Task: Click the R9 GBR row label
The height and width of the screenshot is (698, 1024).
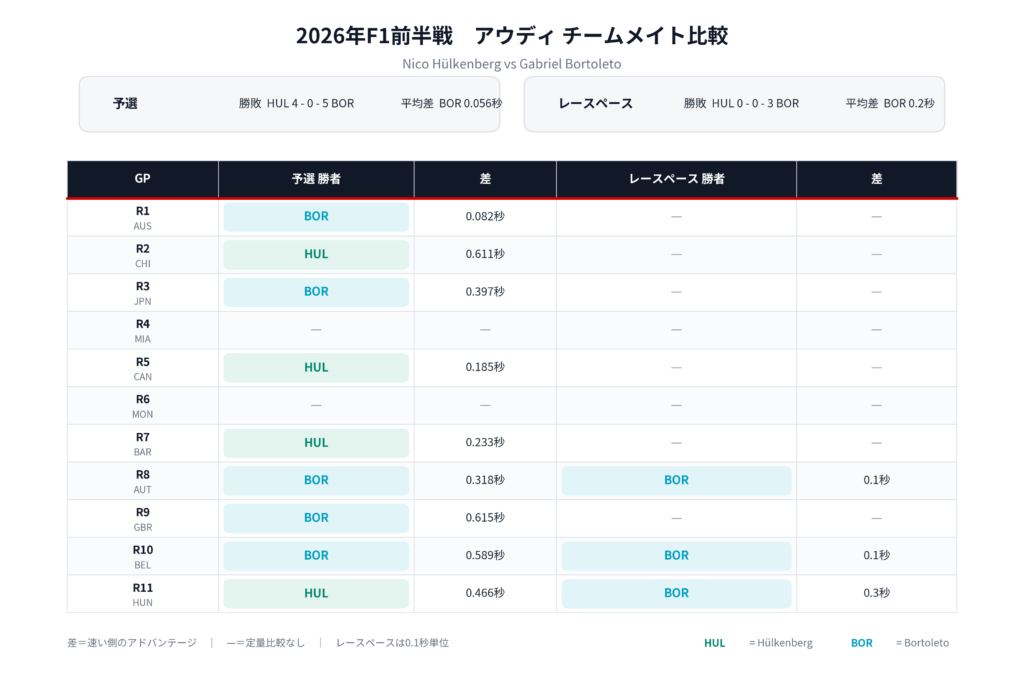Action: tap(142, 519)
